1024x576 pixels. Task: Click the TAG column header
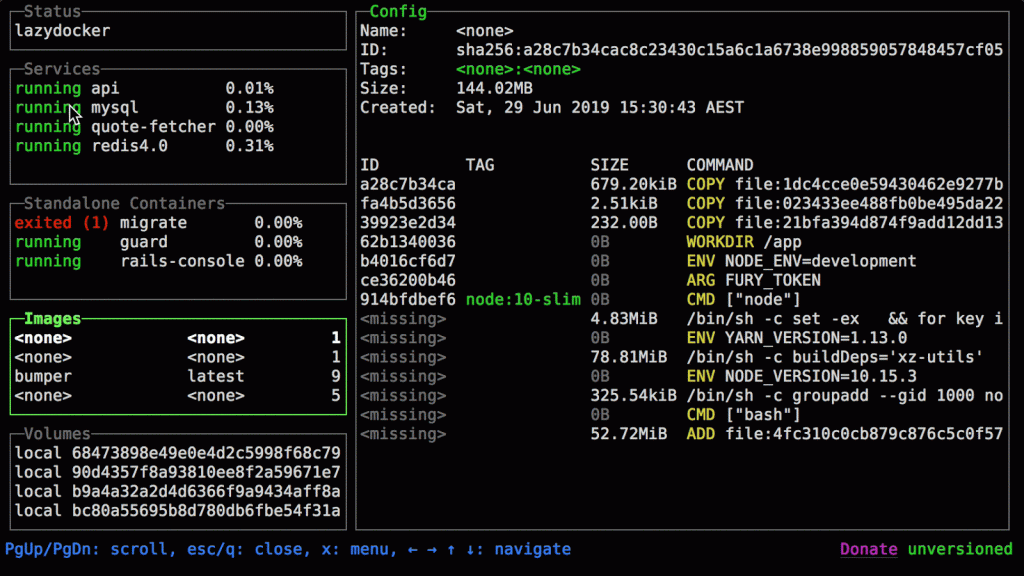tap(480, 165)
